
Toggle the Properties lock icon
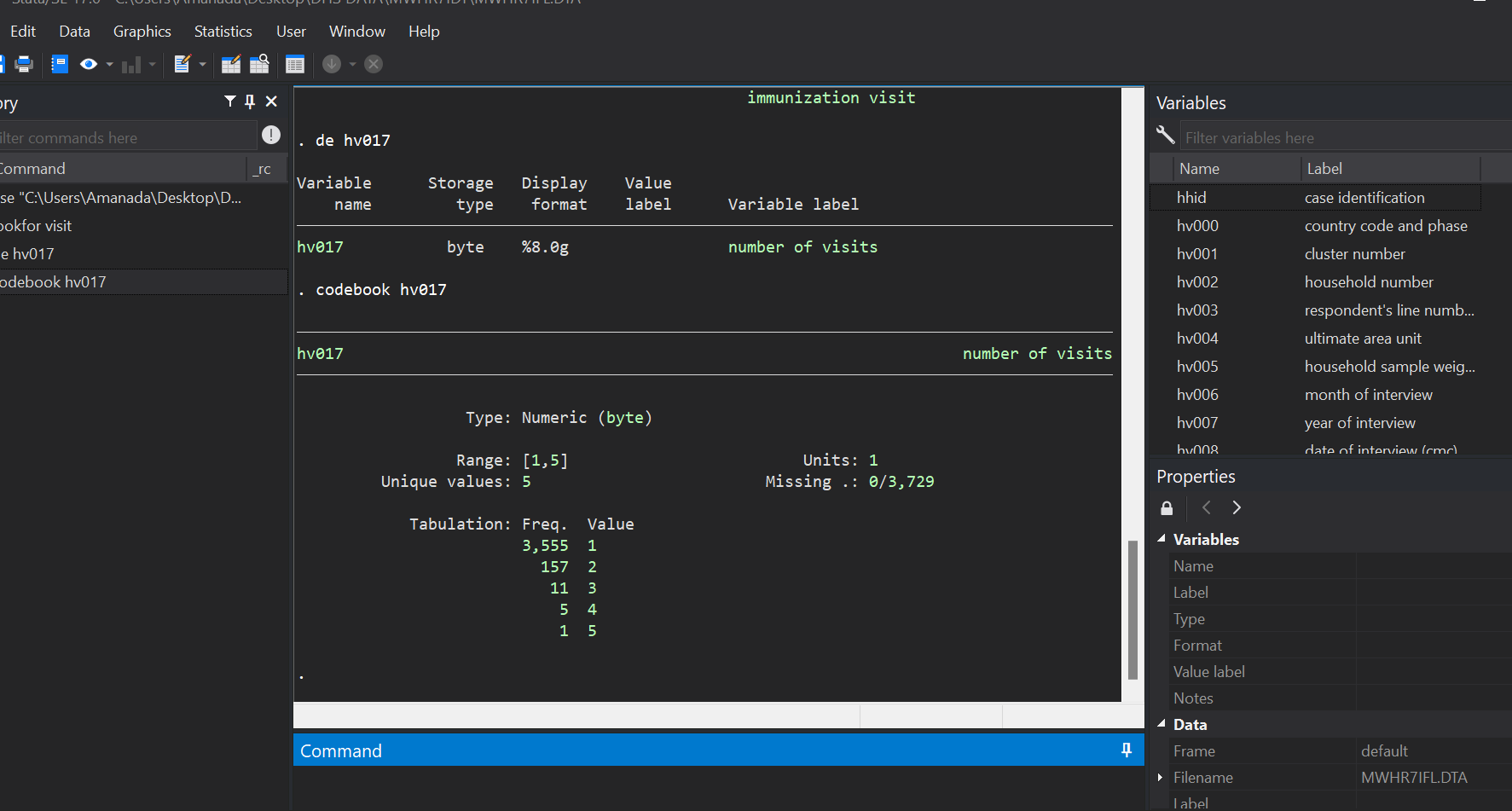tap(1167, 508)
